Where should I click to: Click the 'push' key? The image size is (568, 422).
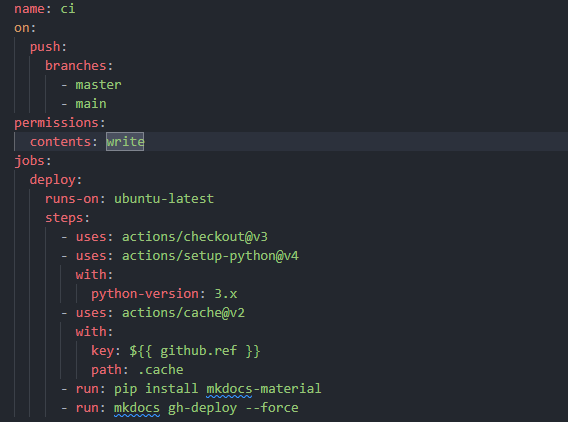45,47
